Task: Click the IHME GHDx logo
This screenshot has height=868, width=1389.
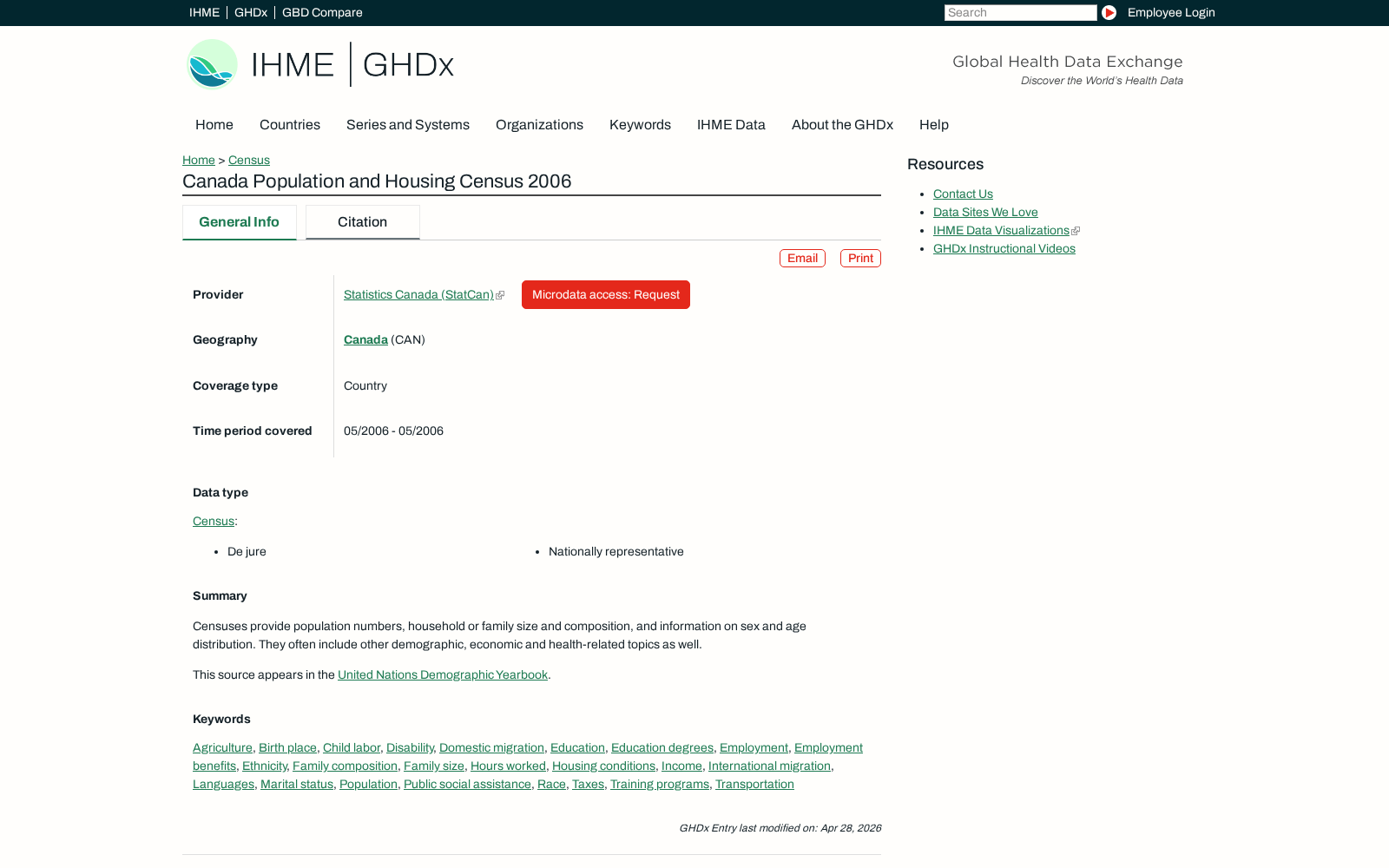Action: [x=320, y=64]
